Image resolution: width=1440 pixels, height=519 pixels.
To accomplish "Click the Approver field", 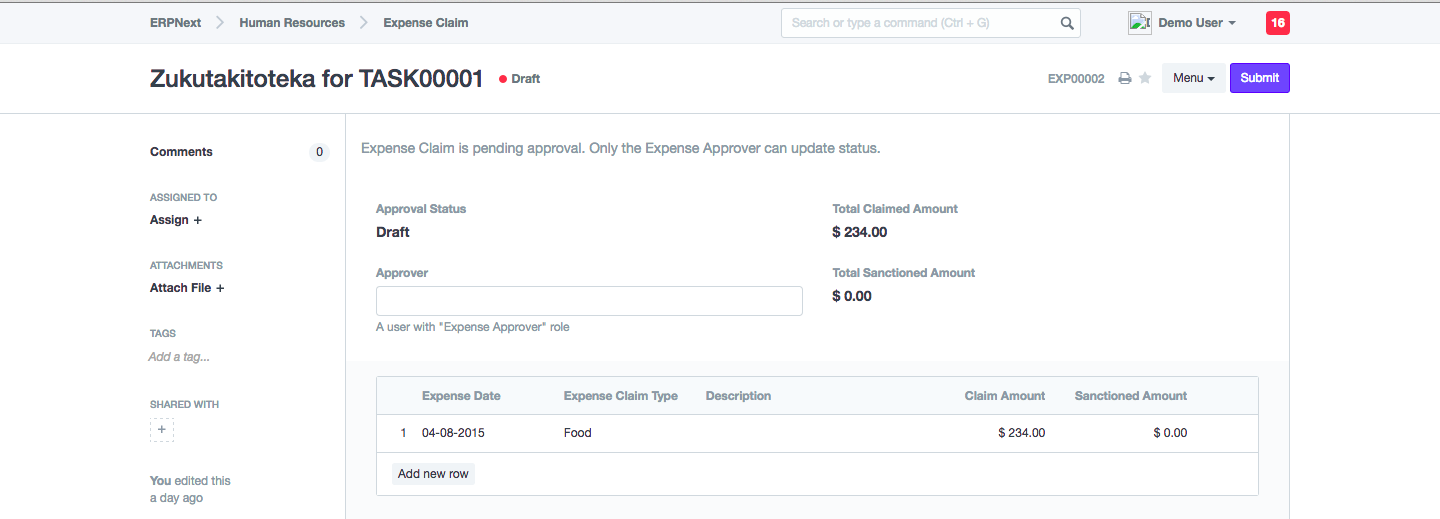I will pyautogui.click(x=589, y=301).
